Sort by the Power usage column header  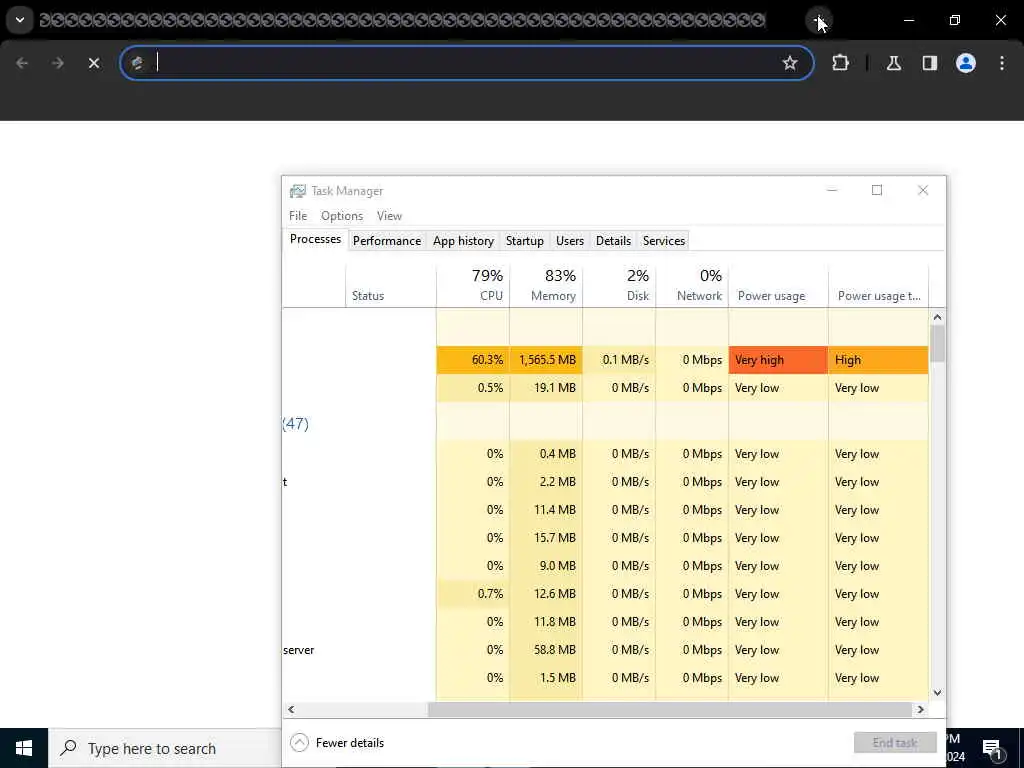778,285
